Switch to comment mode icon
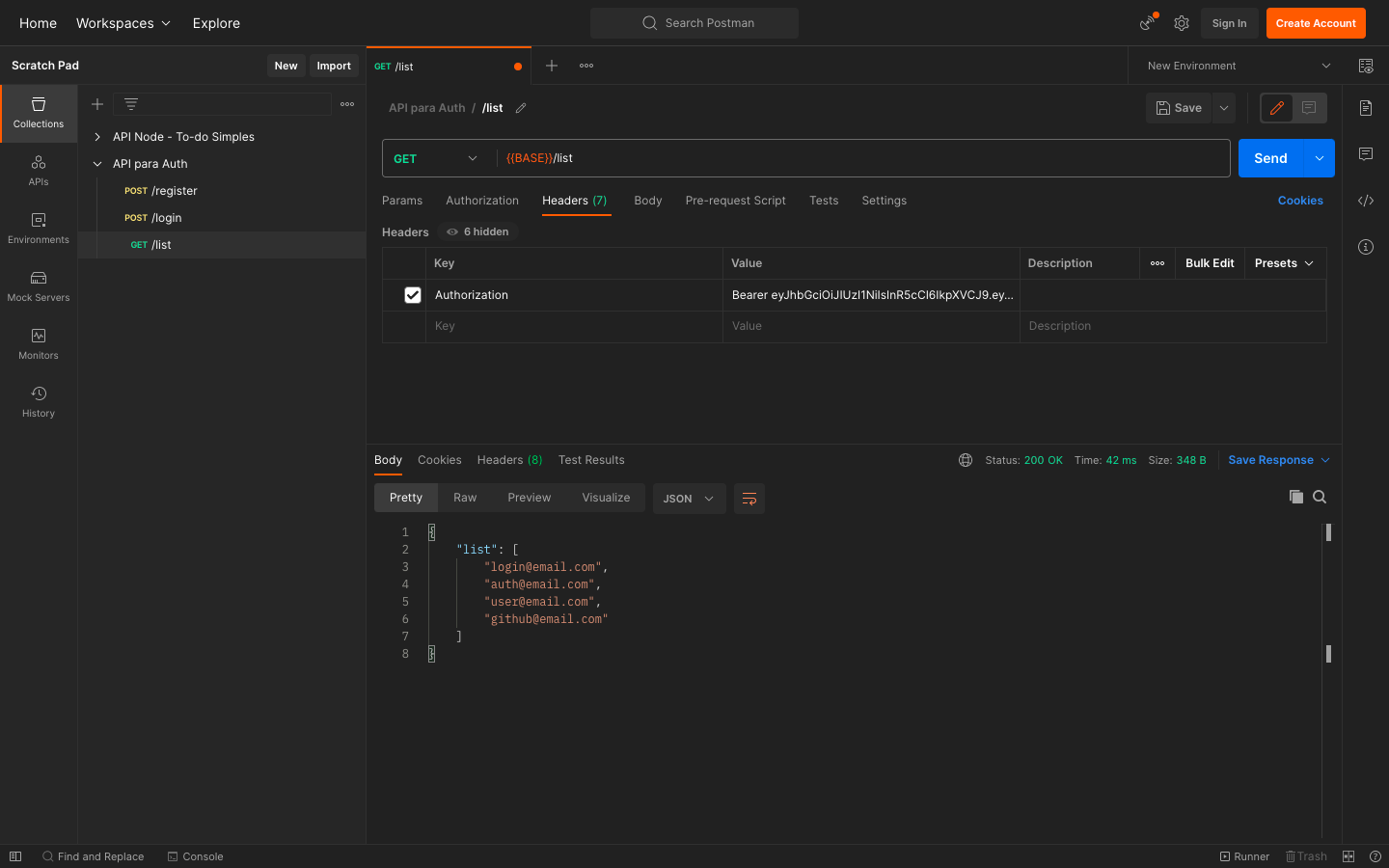1389x868 pixels. point(1309,108)
